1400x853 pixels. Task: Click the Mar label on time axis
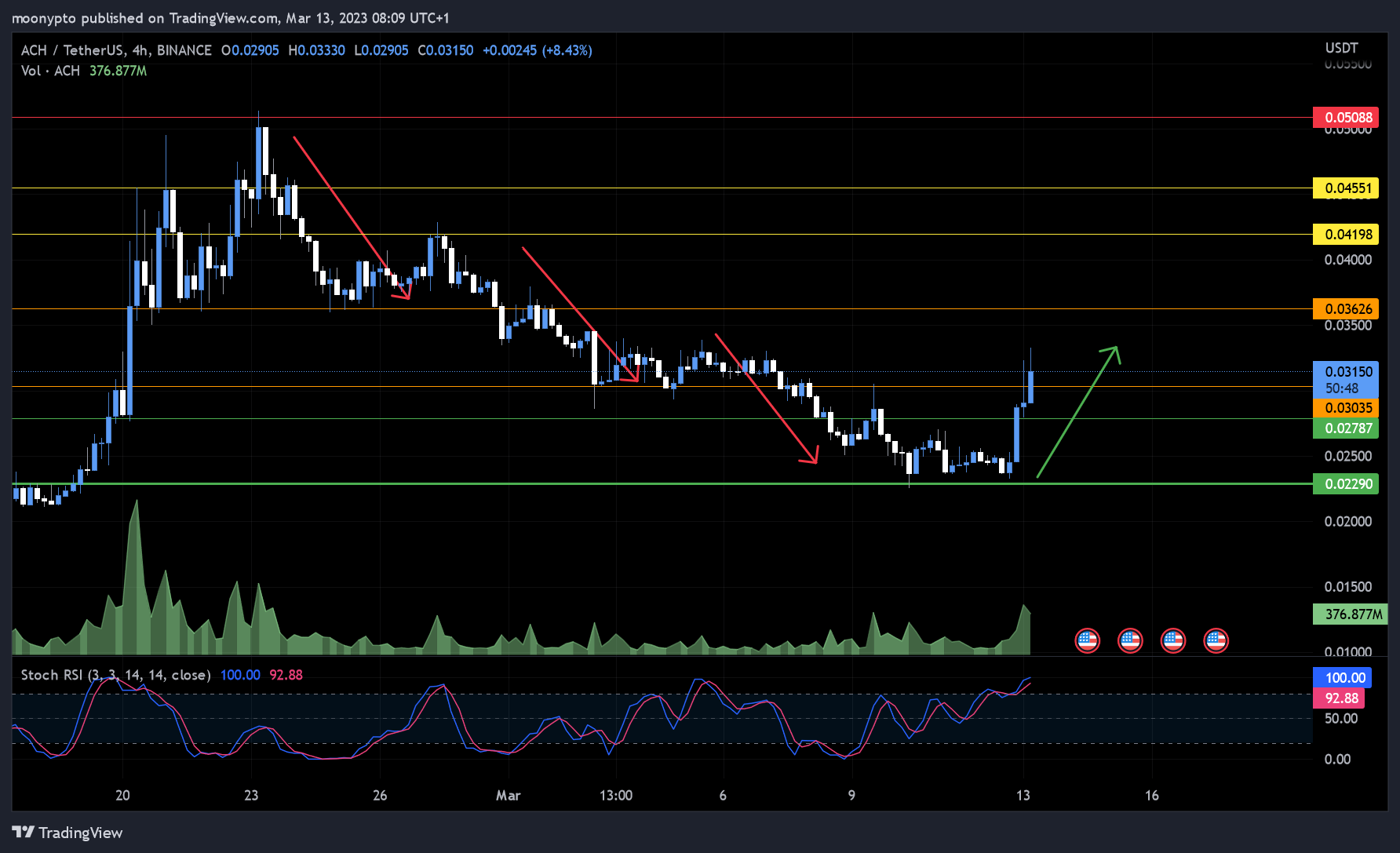coord(508,796)
